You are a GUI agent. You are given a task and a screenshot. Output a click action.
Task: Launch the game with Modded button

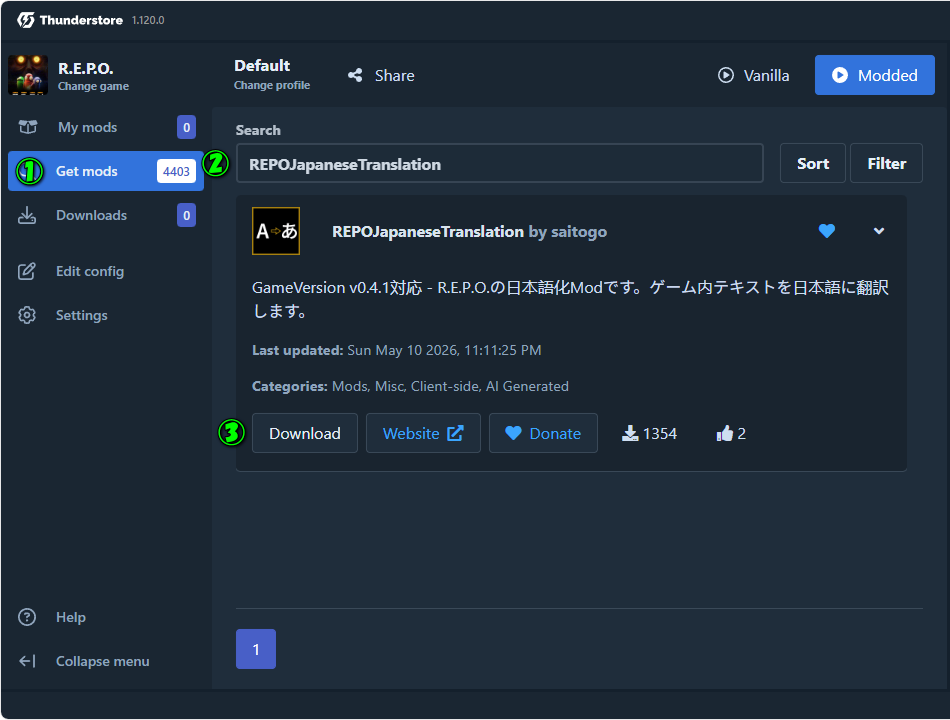874,75
